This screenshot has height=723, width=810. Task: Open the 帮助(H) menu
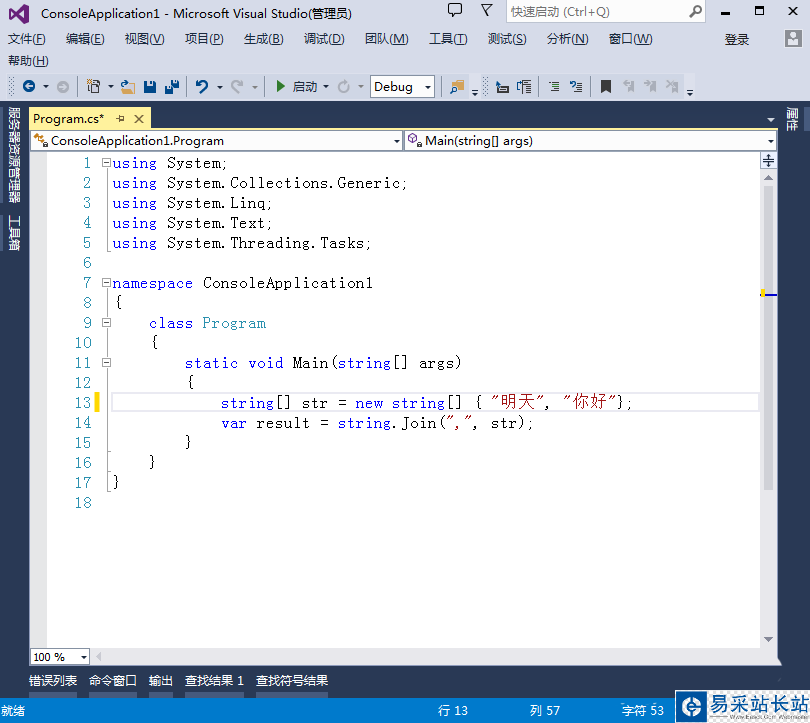pos(28,61)
